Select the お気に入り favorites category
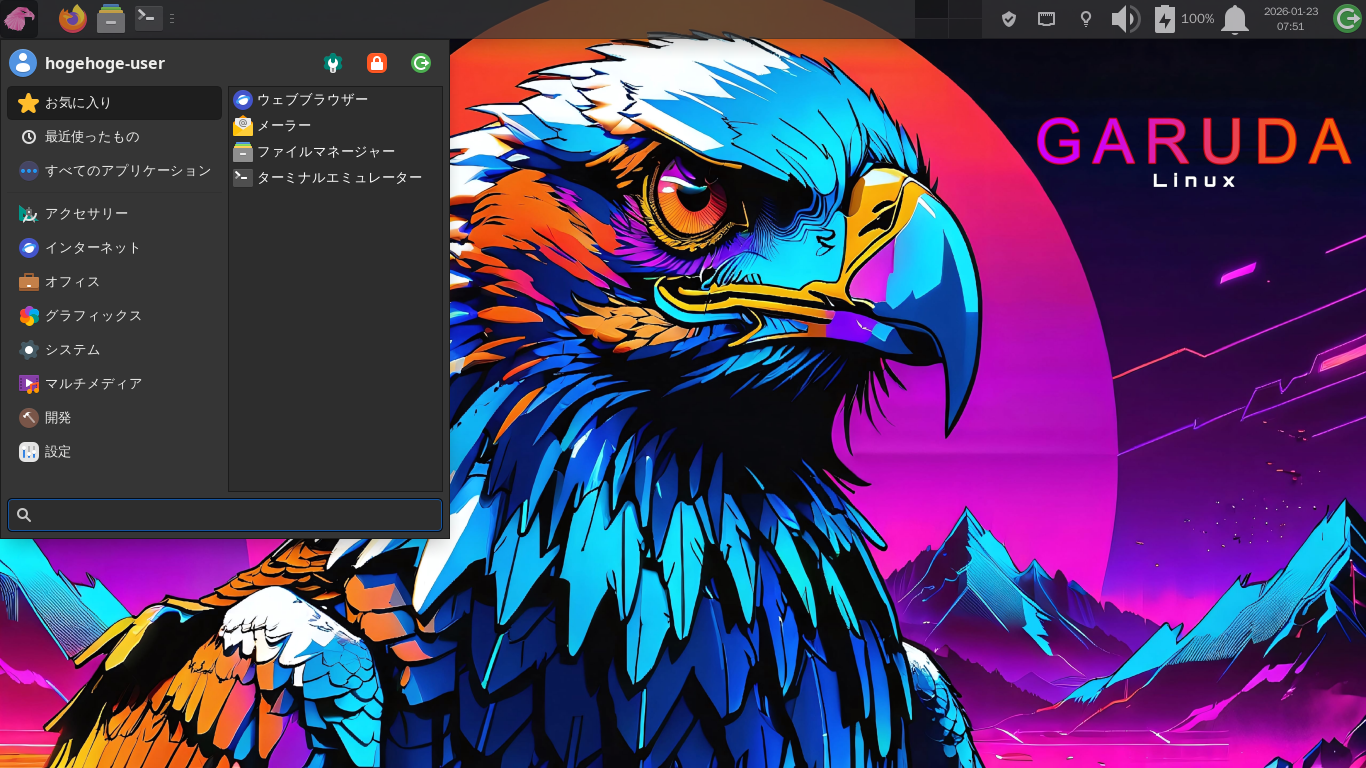Image resolution: width=1366 pixels, height=768 pixels. click(x=114, y=103)
